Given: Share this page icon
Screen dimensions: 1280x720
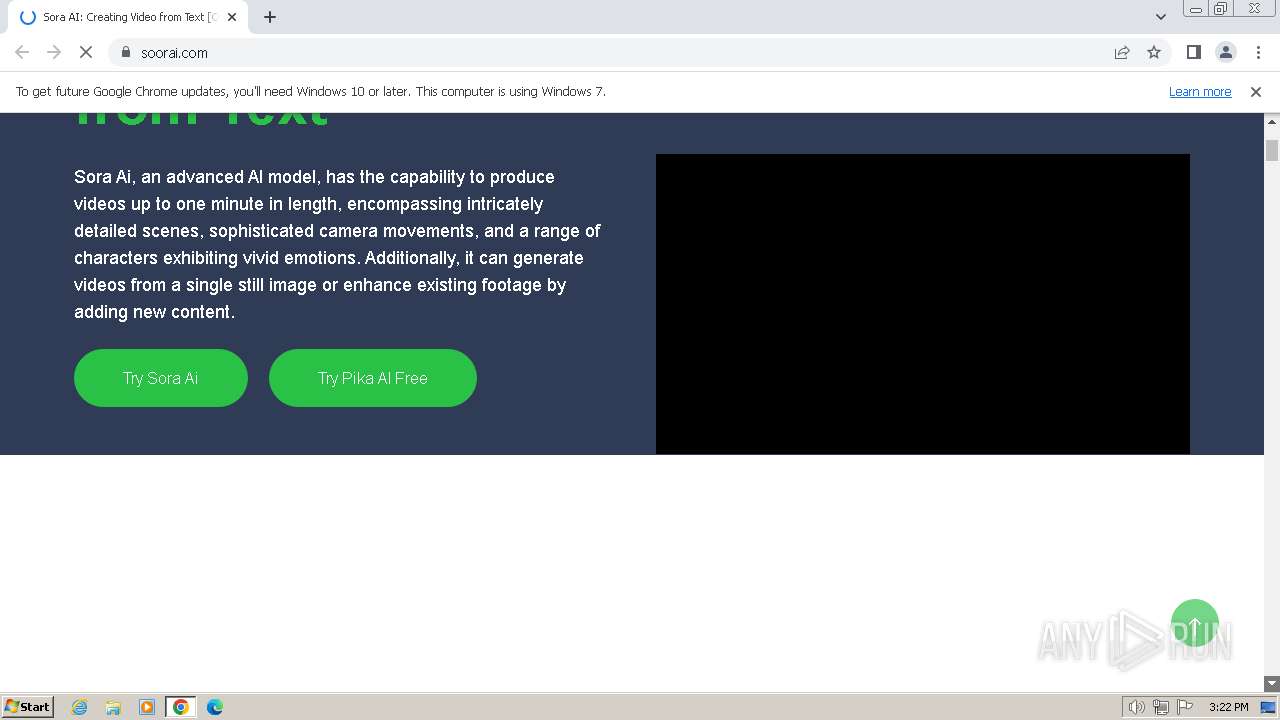Looking at the screenshot, I should pyautogui.click(x=1122, y=52).
